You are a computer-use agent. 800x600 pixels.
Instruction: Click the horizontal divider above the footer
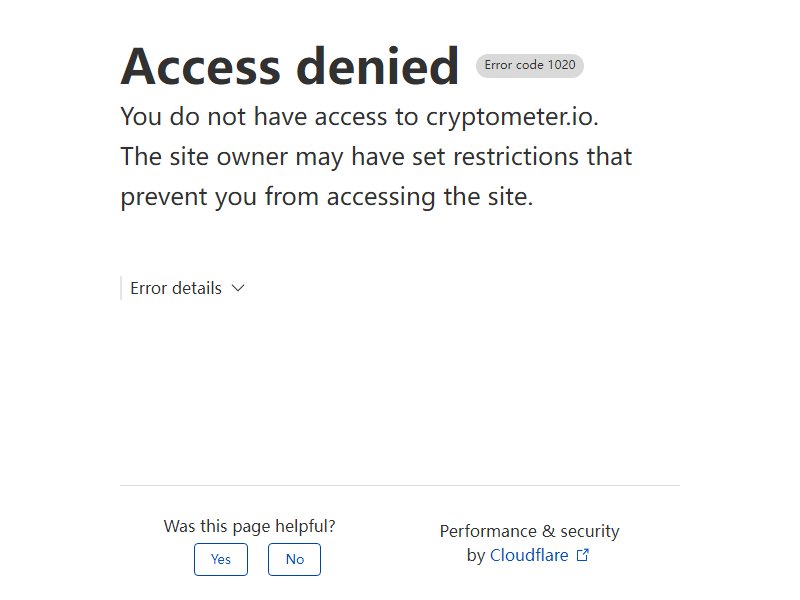tap(400, 485)
